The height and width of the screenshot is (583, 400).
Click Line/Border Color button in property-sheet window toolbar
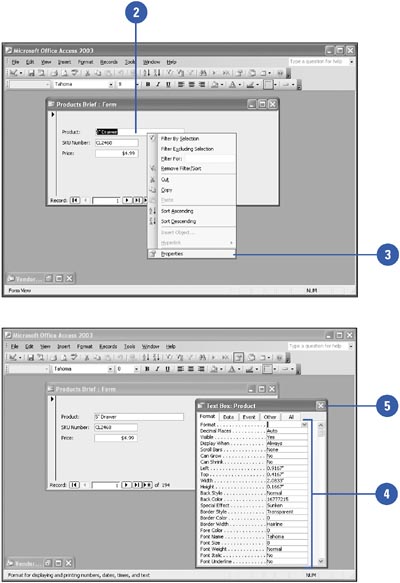(x=250, y=369)
